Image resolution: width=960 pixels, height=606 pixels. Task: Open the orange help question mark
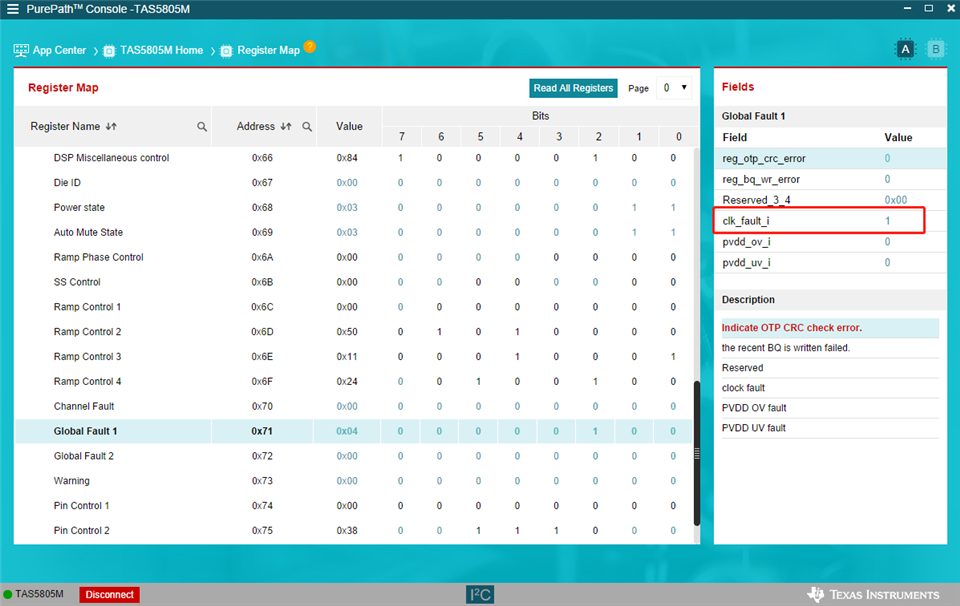(x=310, y=47)
